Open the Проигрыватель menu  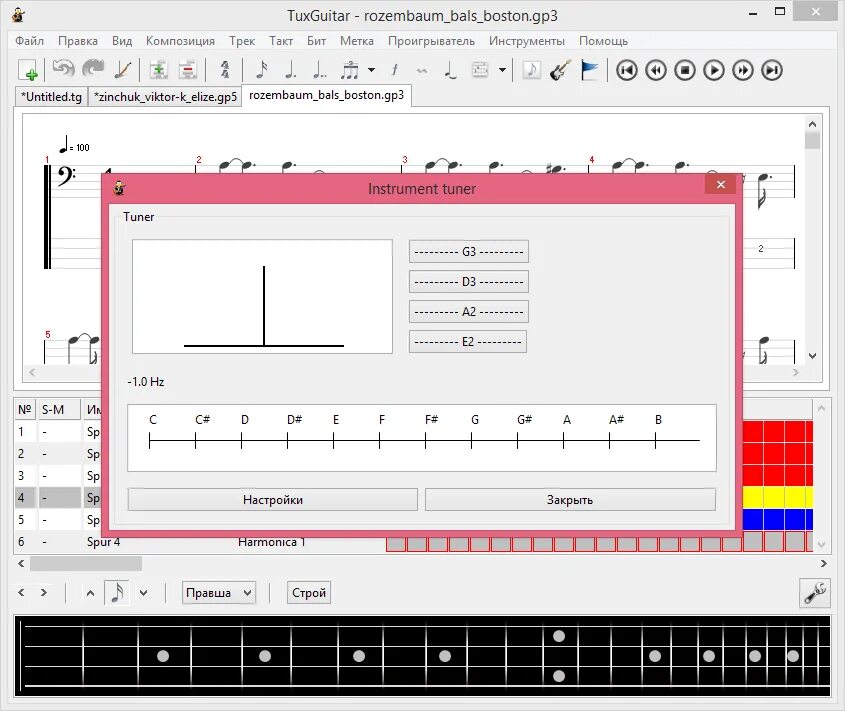431,41
